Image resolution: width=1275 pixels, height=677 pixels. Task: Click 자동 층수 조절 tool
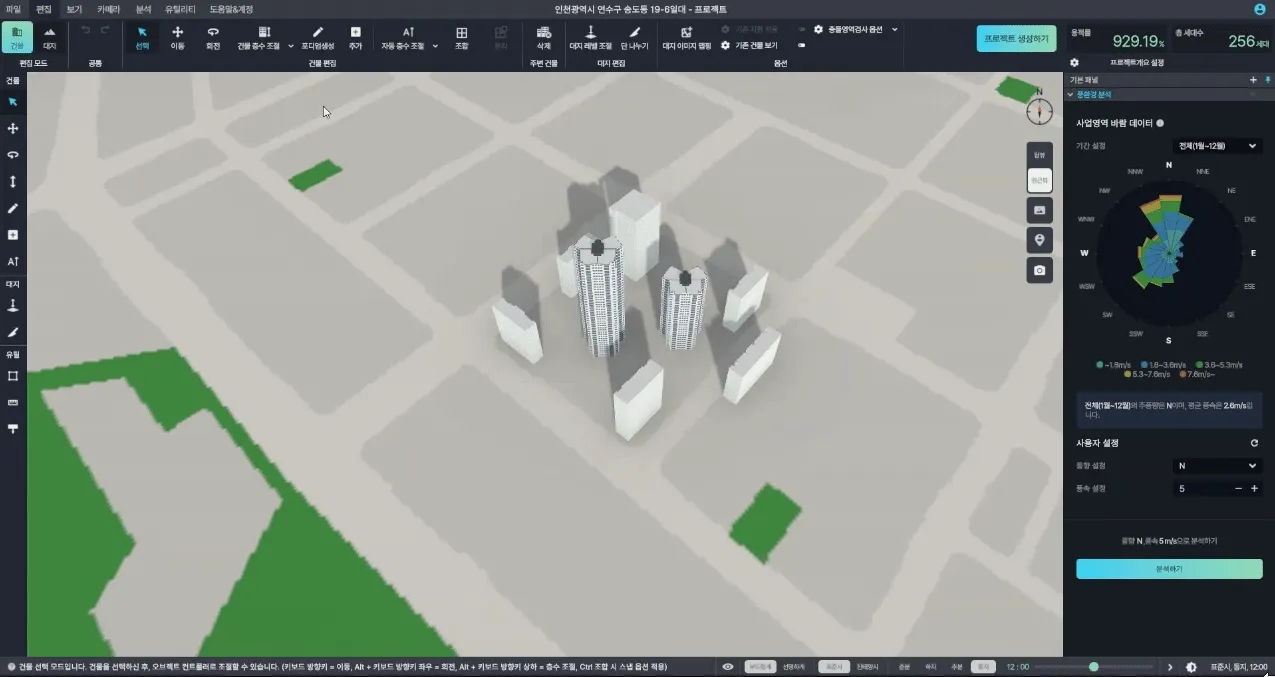point(402,38)
